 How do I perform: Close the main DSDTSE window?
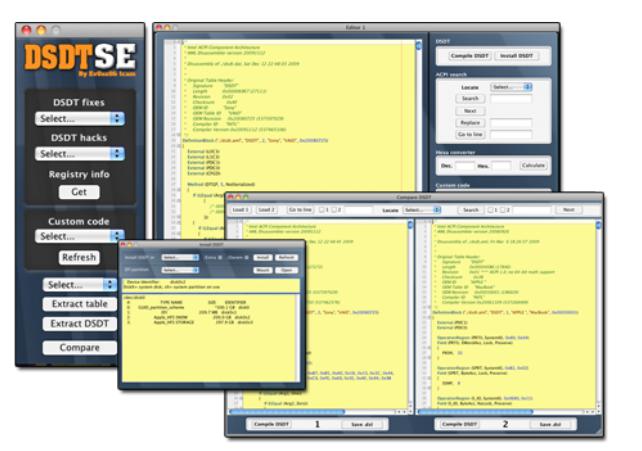coord(26,30)
